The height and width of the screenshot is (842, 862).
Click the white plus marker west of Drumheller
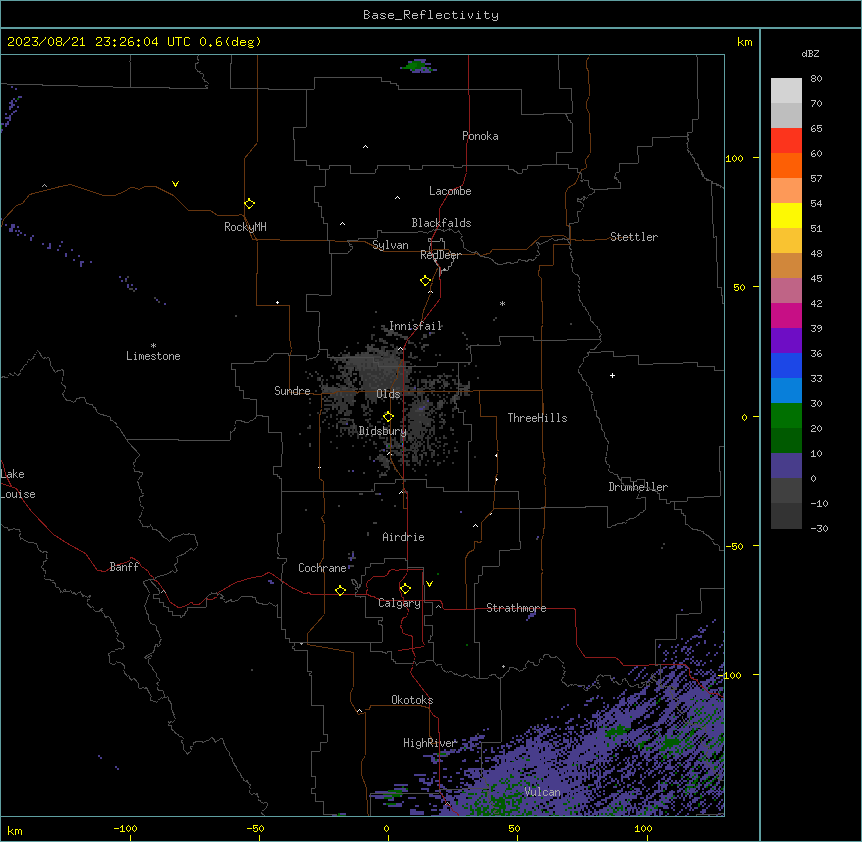click(x=612, y=375)
